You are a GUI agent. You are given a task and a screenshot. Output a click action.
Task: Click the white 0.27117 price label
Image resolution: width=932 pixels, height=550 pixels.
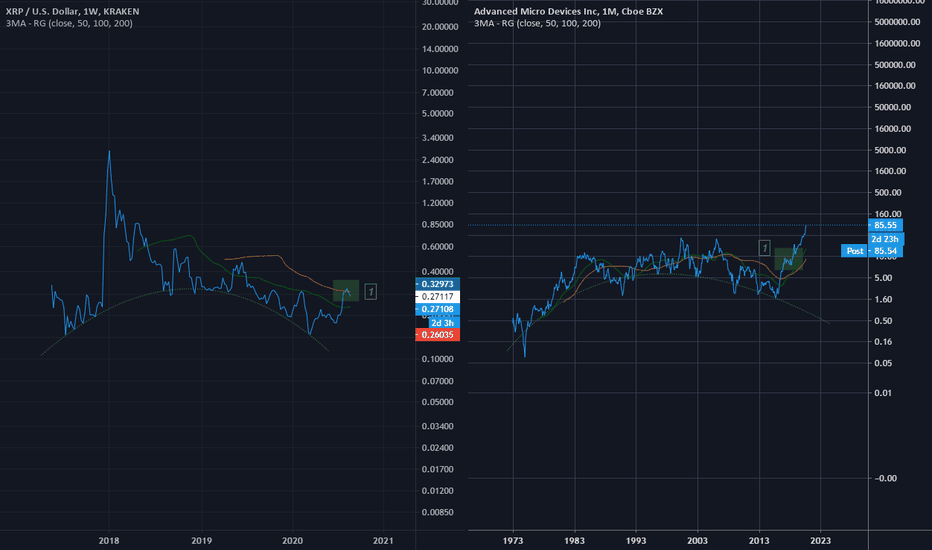[x=437, y=296]
